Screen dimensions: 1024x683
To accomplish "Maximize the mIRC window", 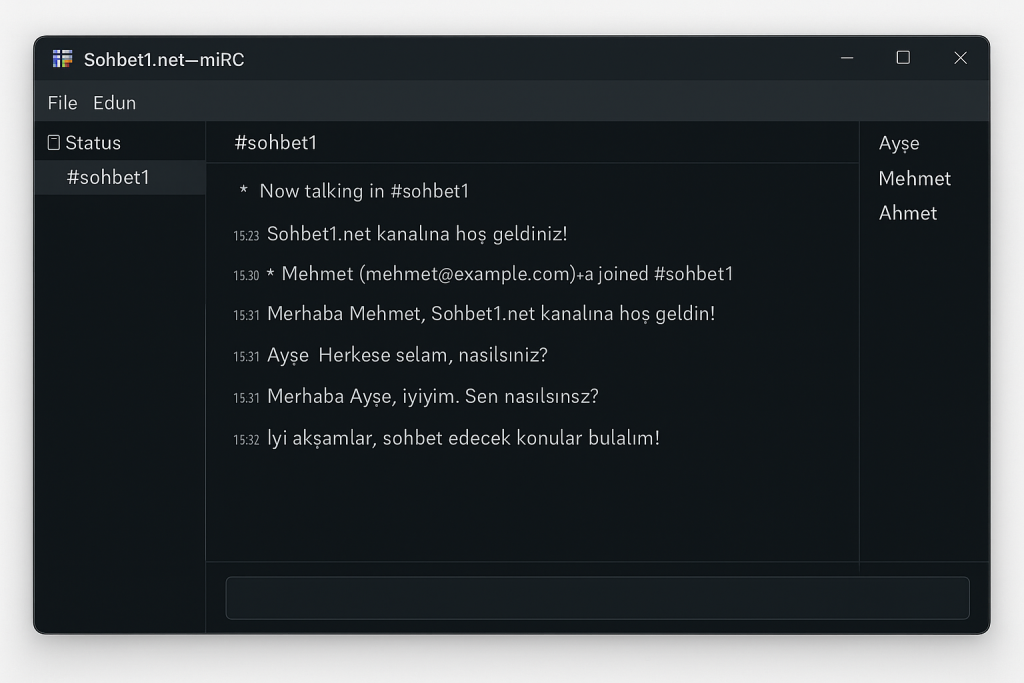I will [903, 58].
